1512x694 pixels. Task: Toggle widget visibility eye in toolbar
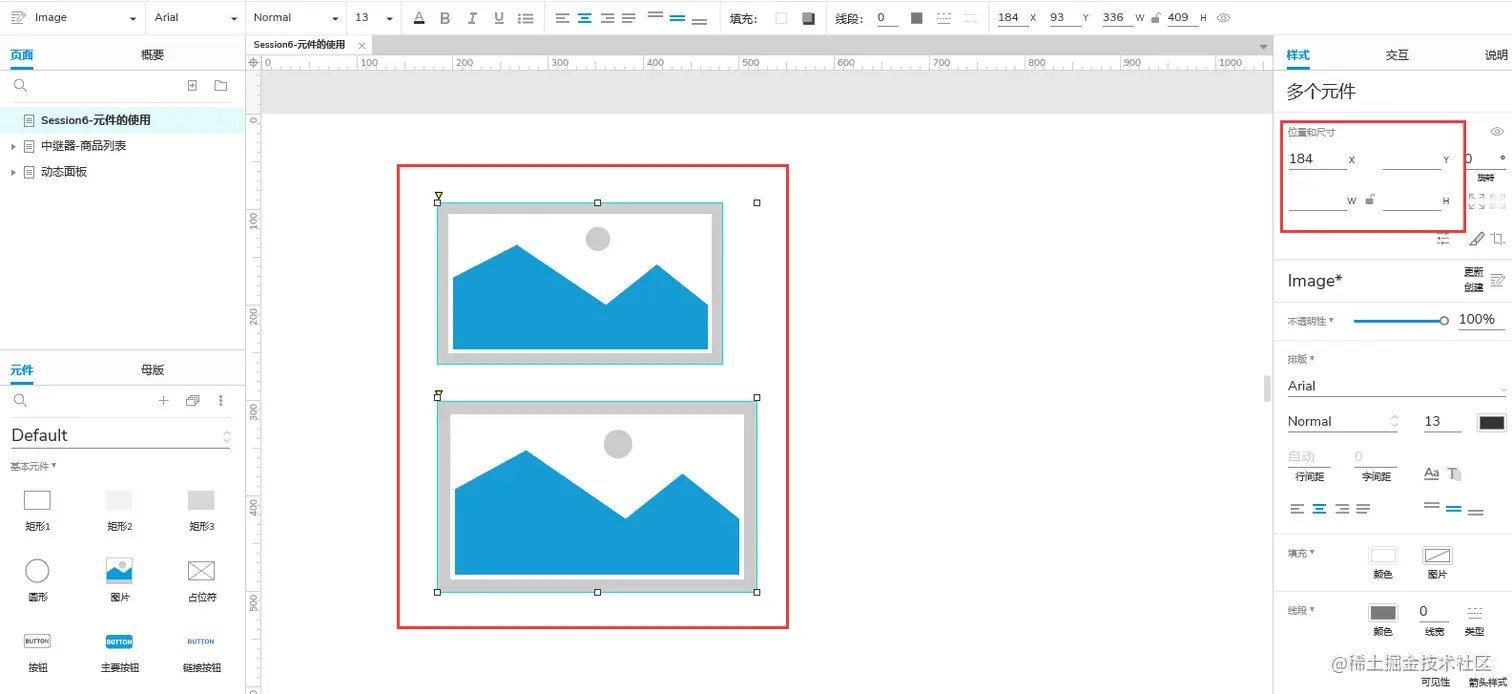[x=1223, y=18]
